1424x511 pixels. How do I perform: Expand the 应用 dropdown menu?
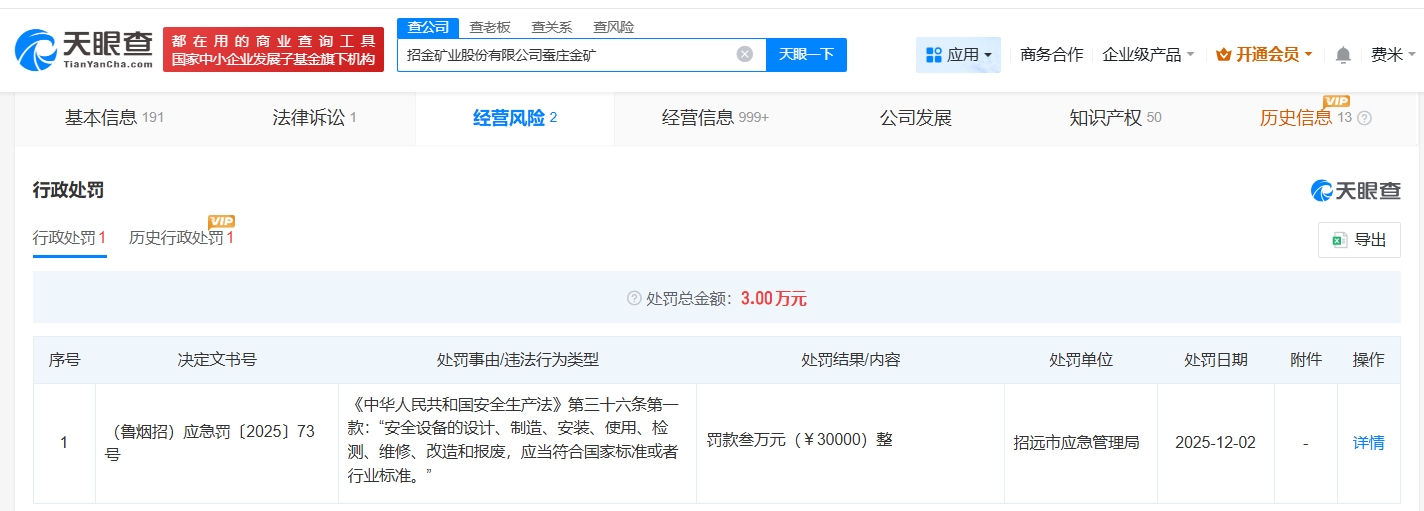tap(958, 55)
